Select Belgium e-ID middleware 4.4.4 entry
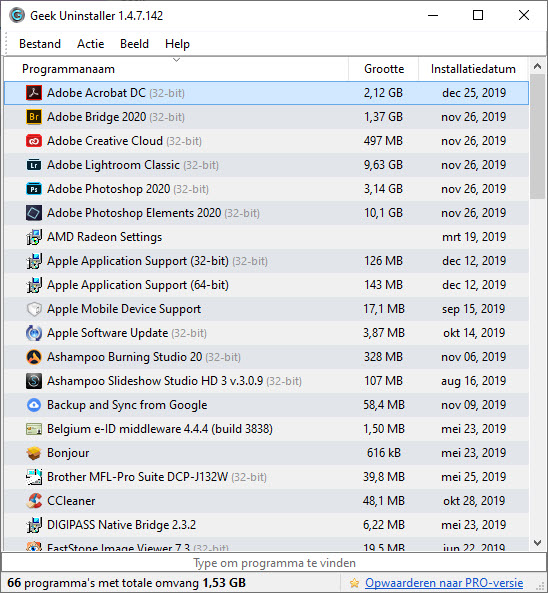Screen dimensions: 548x593 pyautogui.click(x=160, y=429)
